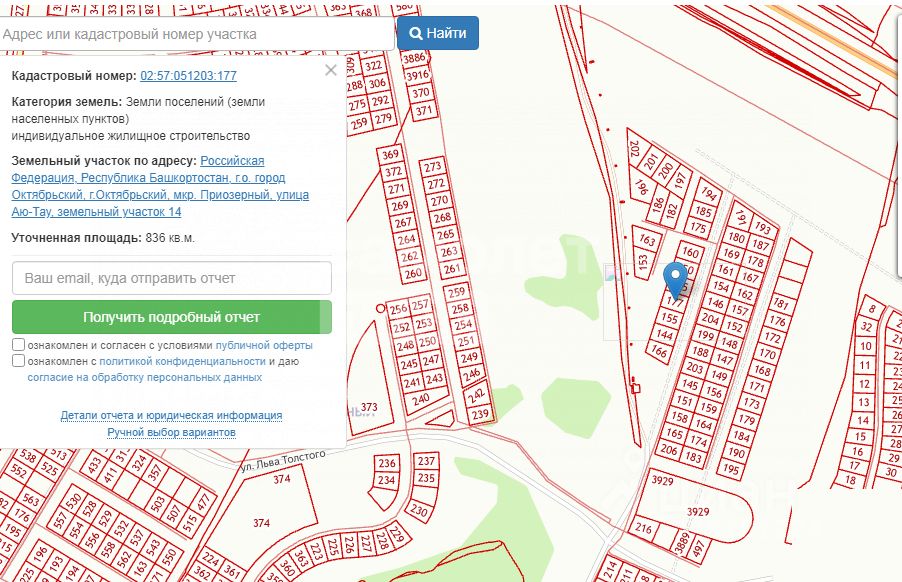This screenshot has width=902, height=582.
Task: Select parcel 3886 on the map
Action: (414, 58)
